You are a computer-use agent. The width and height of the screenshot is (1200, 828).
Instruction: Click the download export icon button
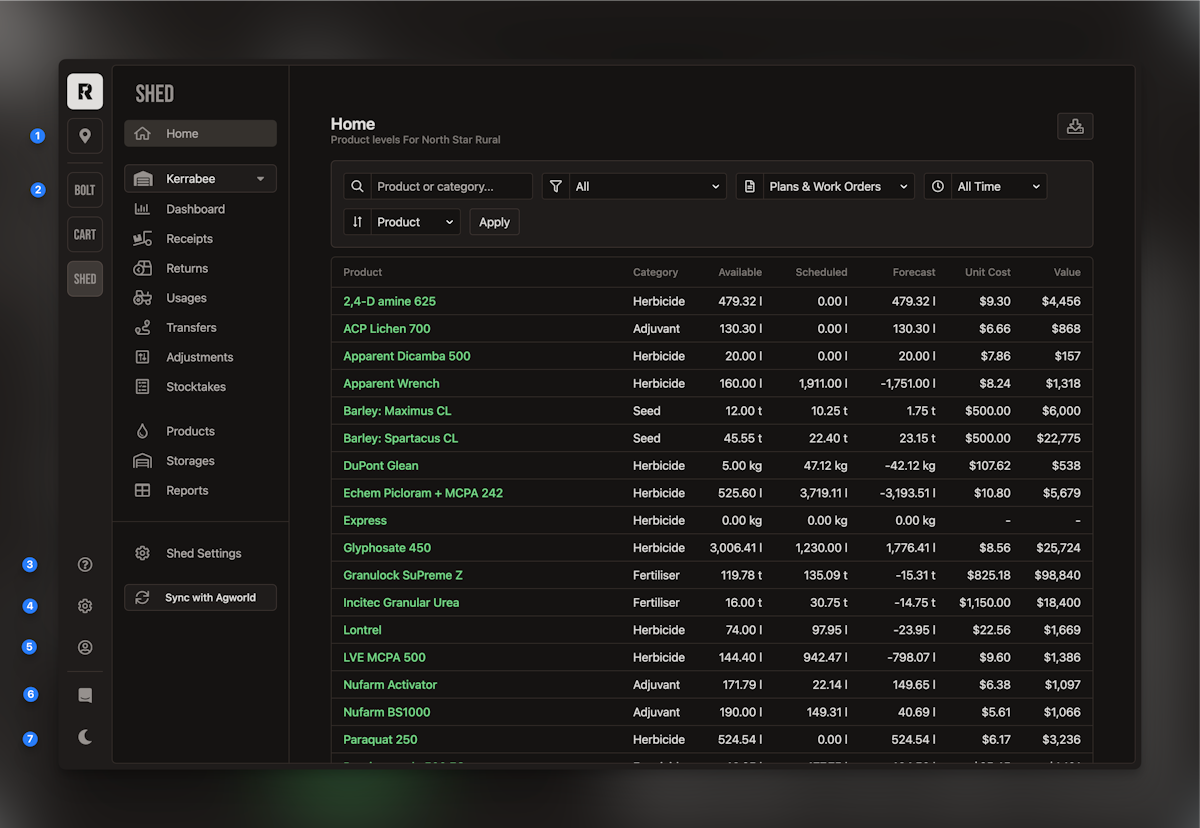coord(1075,126)
